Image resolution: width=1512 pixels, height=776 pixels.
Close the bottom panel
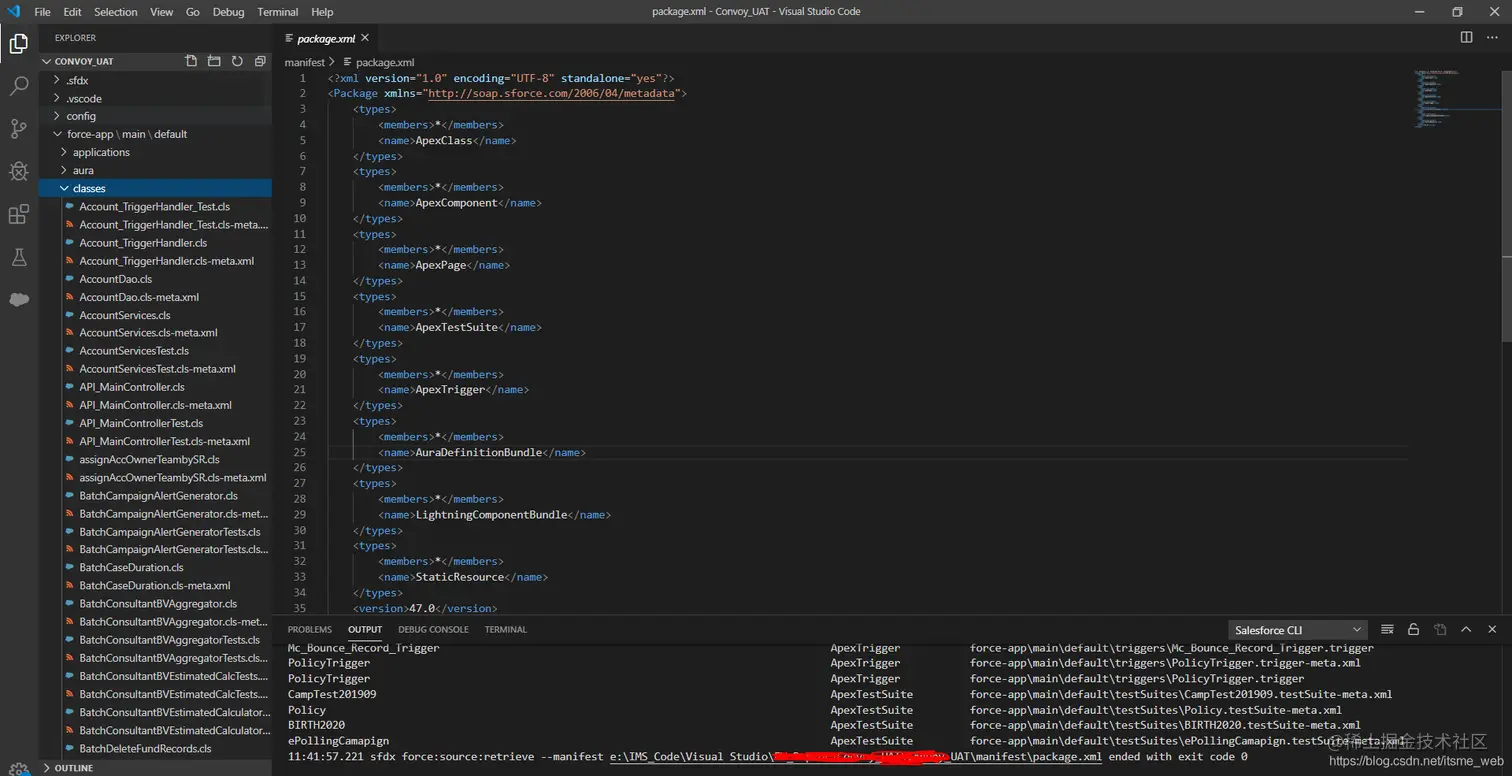[1492, 629]
